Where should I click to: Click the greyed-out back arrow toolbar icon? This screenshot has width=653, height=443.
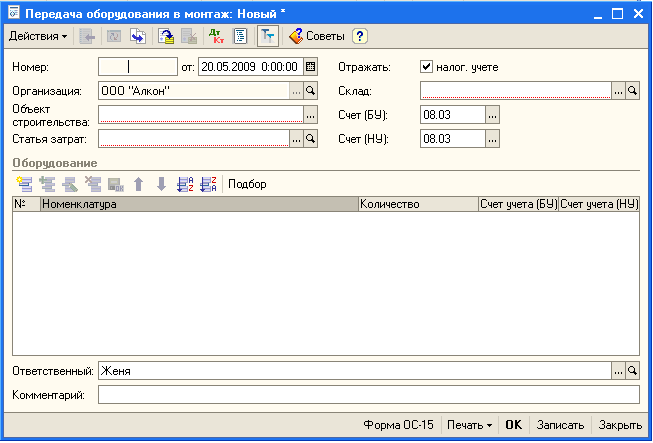pyautogui.click(x=87, y=36)
